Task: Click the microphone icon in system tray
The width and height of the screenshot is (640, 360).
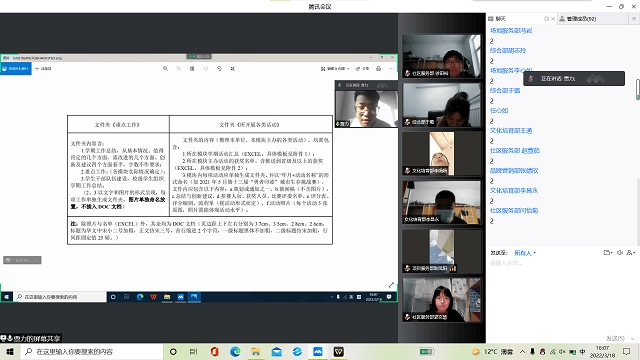Action: [532, 351]
